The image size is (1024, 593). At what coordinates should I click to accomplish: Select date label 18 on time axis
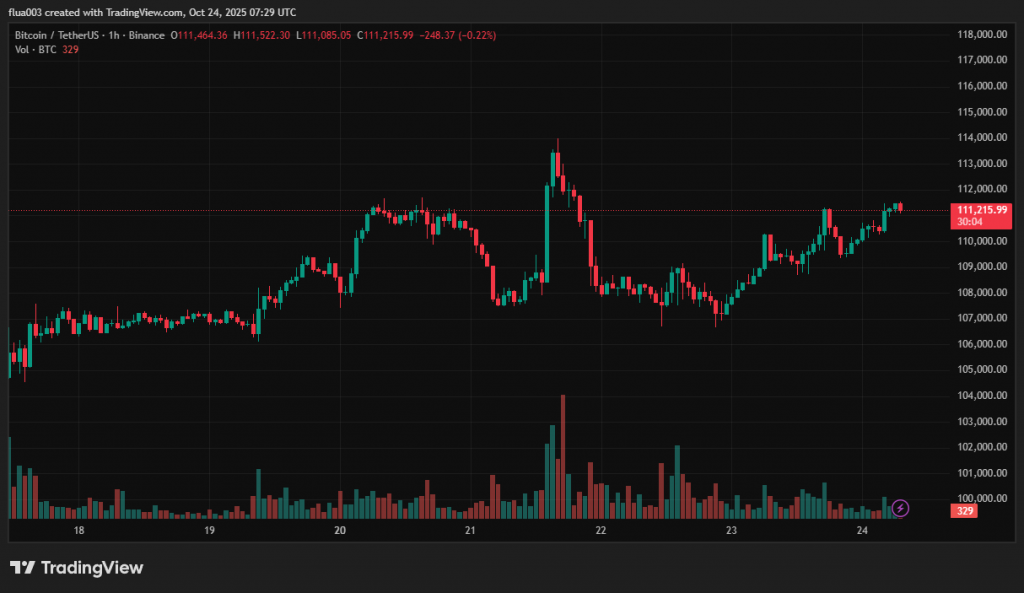[78, 530]
